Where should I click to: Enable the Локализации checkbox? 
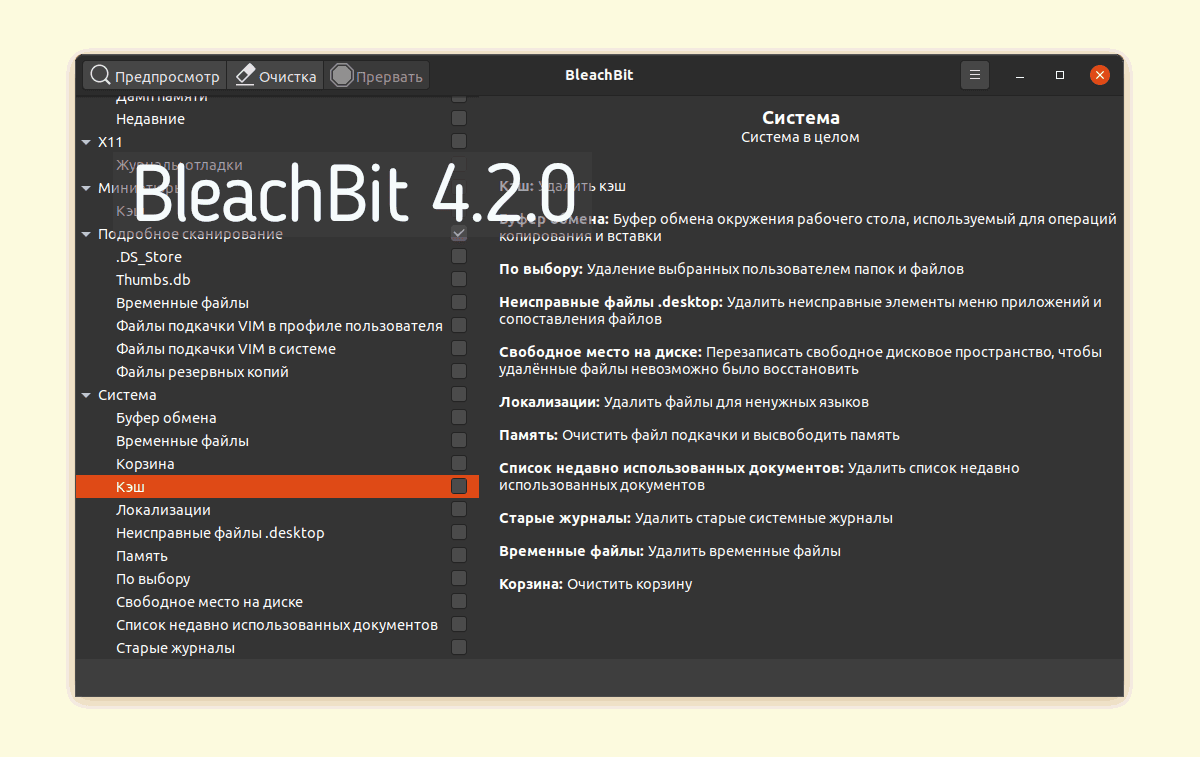459,509
